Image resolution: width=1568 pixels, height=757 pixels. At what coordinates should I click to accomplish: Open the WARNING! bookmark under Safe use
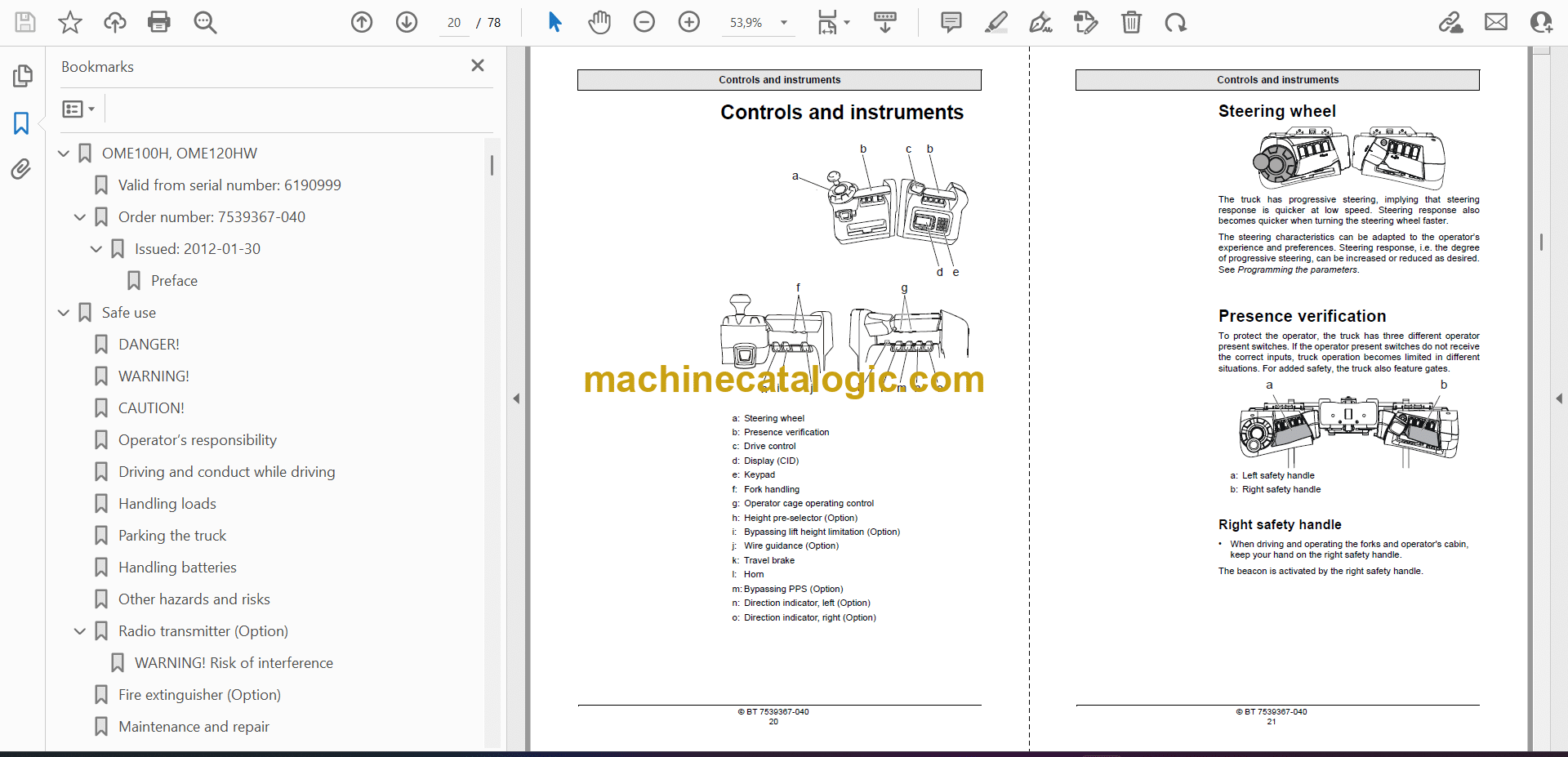[154, 376]
